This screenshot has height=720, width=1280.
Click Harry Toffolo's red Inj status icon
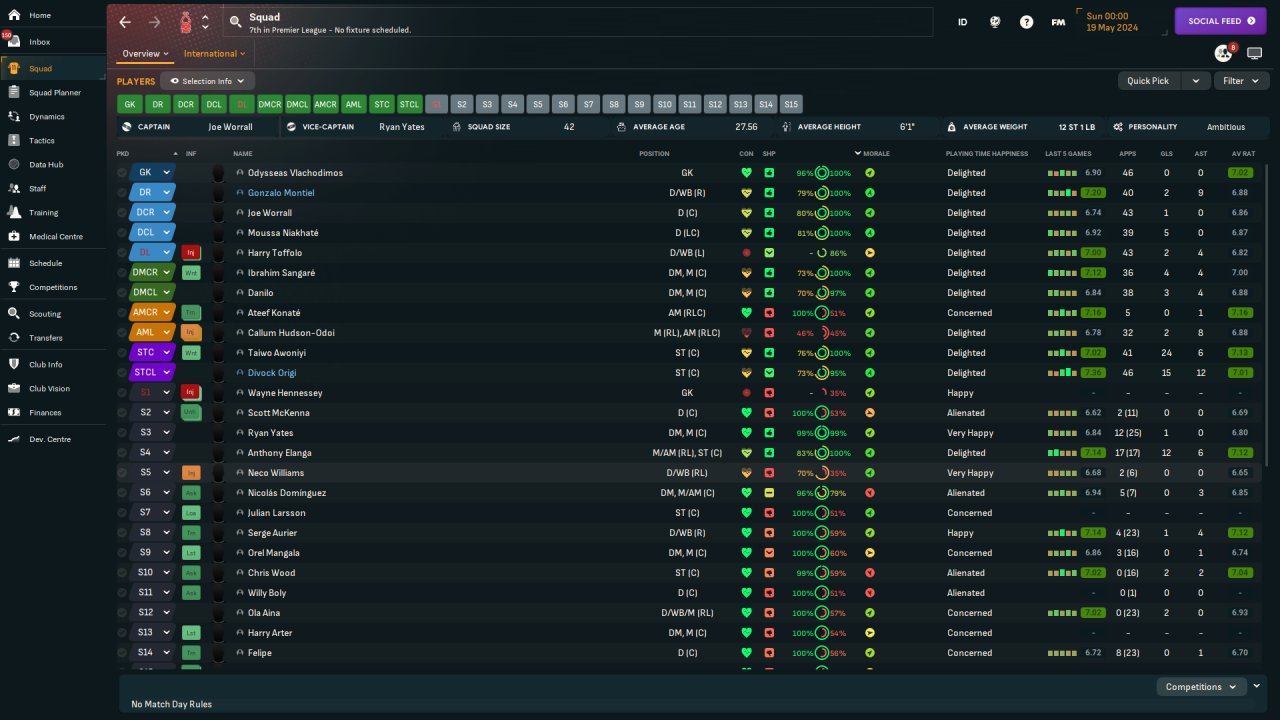(x=191, y=253)
